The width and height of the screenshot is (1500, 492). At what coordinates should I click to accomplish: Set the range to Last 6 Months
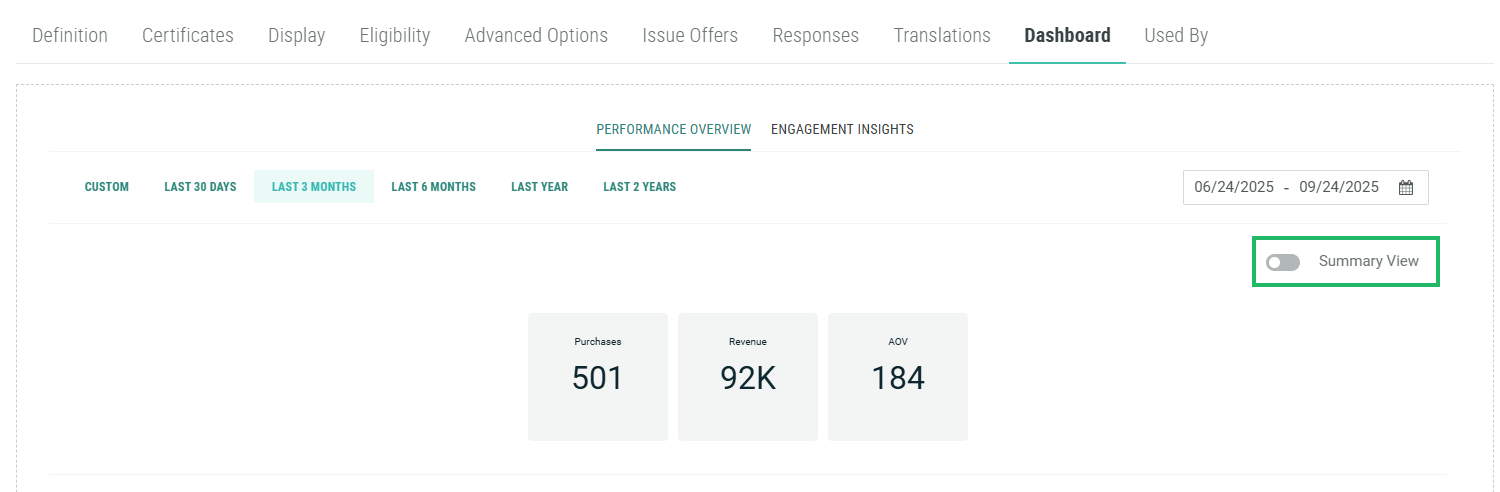point(433,187)
